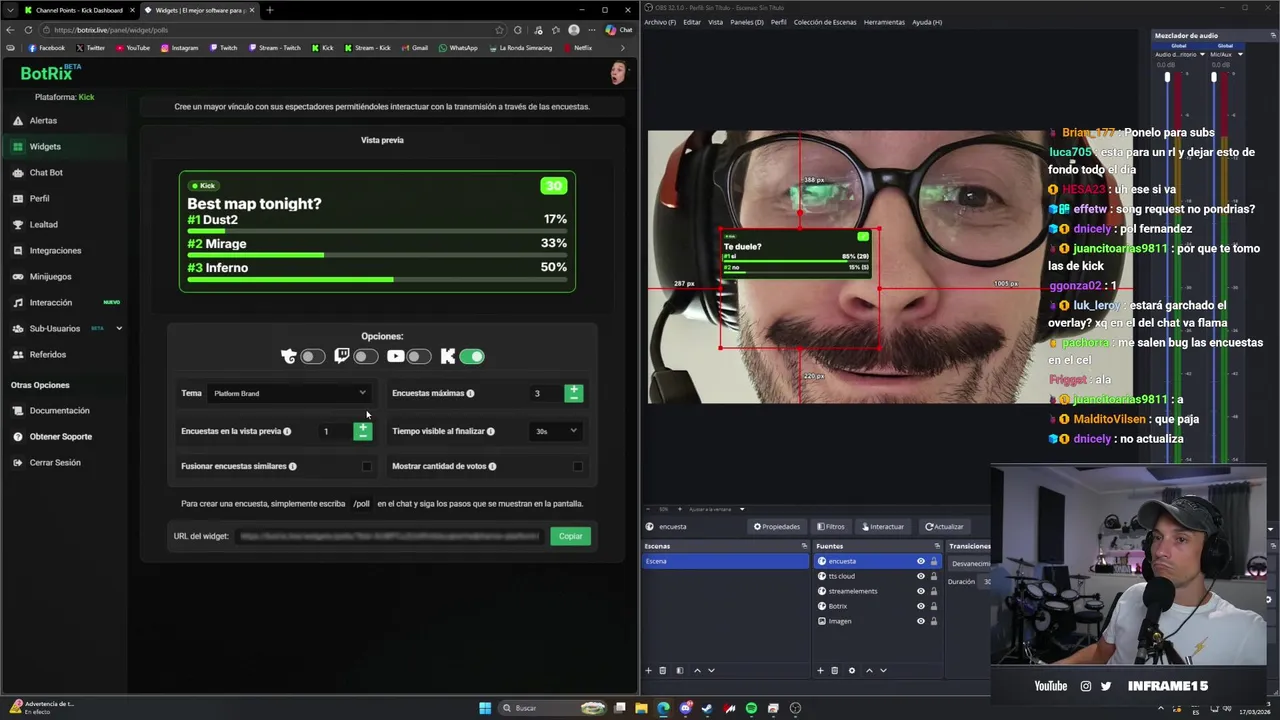Open the BotRix user avatar menu
The image size is (1280, 720).
tap(618, 72)
